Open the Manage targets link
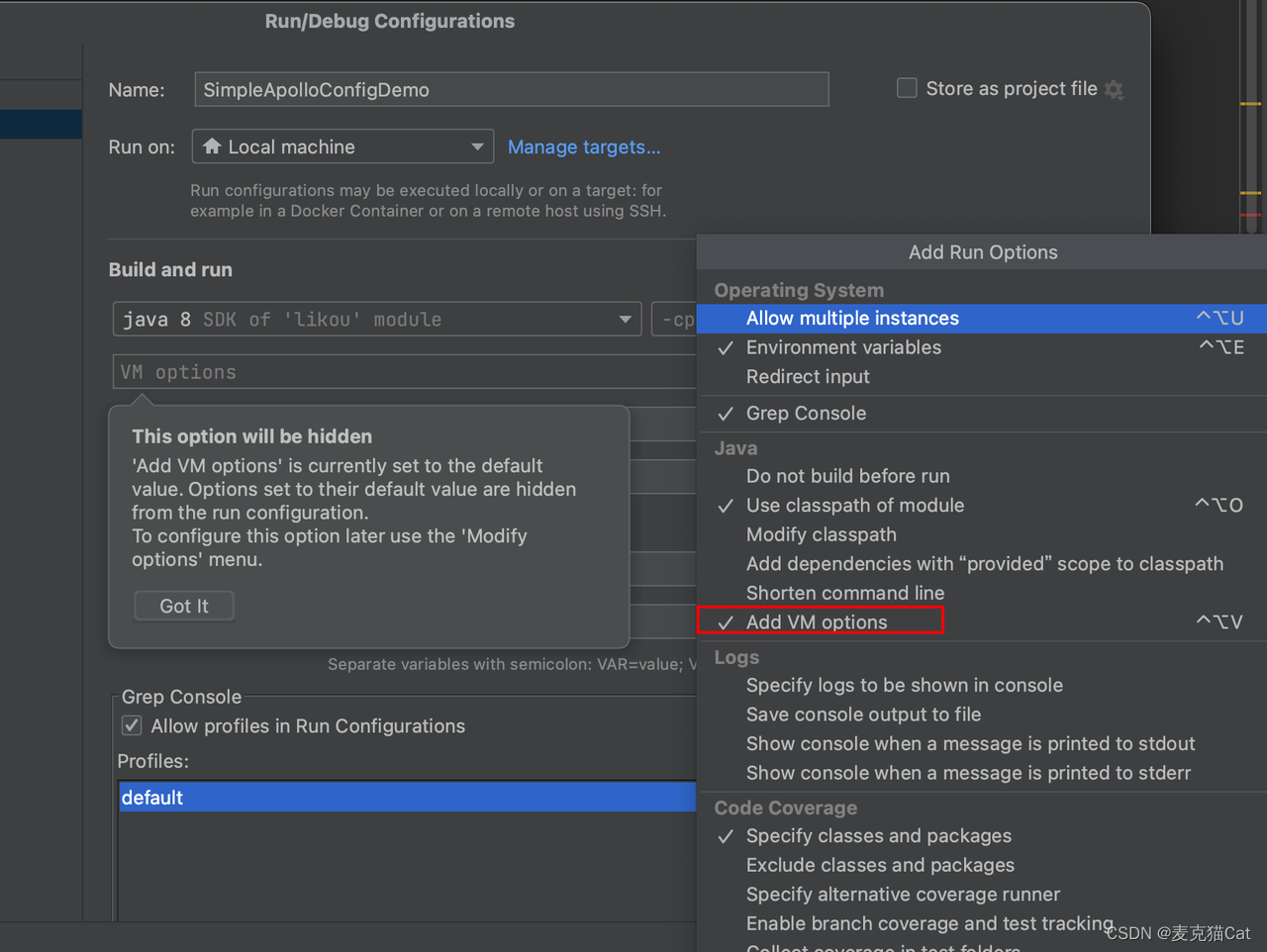This screenshot has height=952, width=1267. [584, 146]
